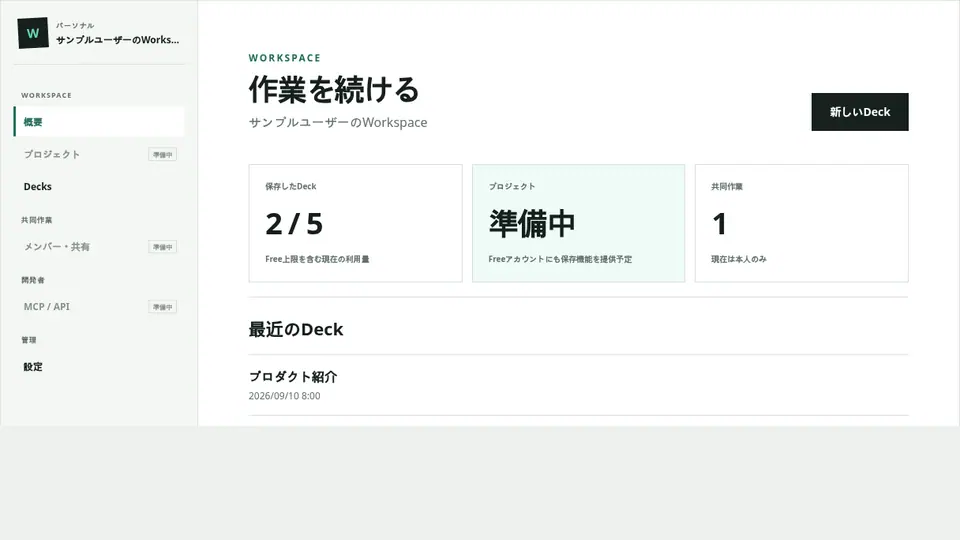960x540 pixels.
Task: Open 設定 in the sidebar
Action: 99,367
